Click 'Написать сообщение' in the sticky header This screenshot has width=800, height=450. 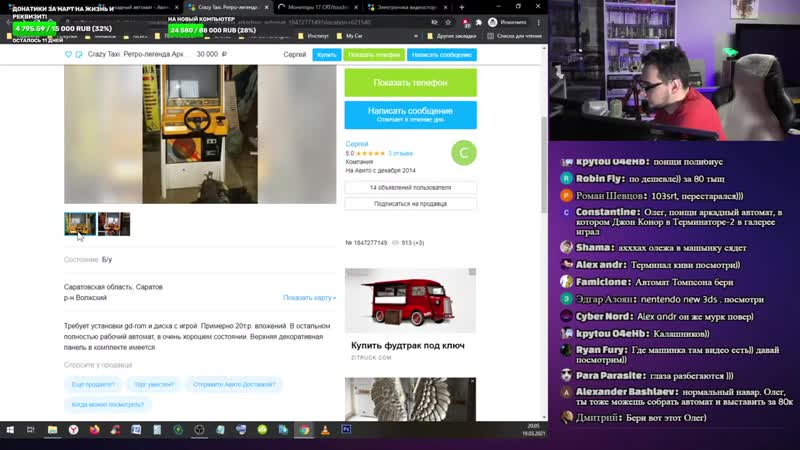(x=442, y=55)
